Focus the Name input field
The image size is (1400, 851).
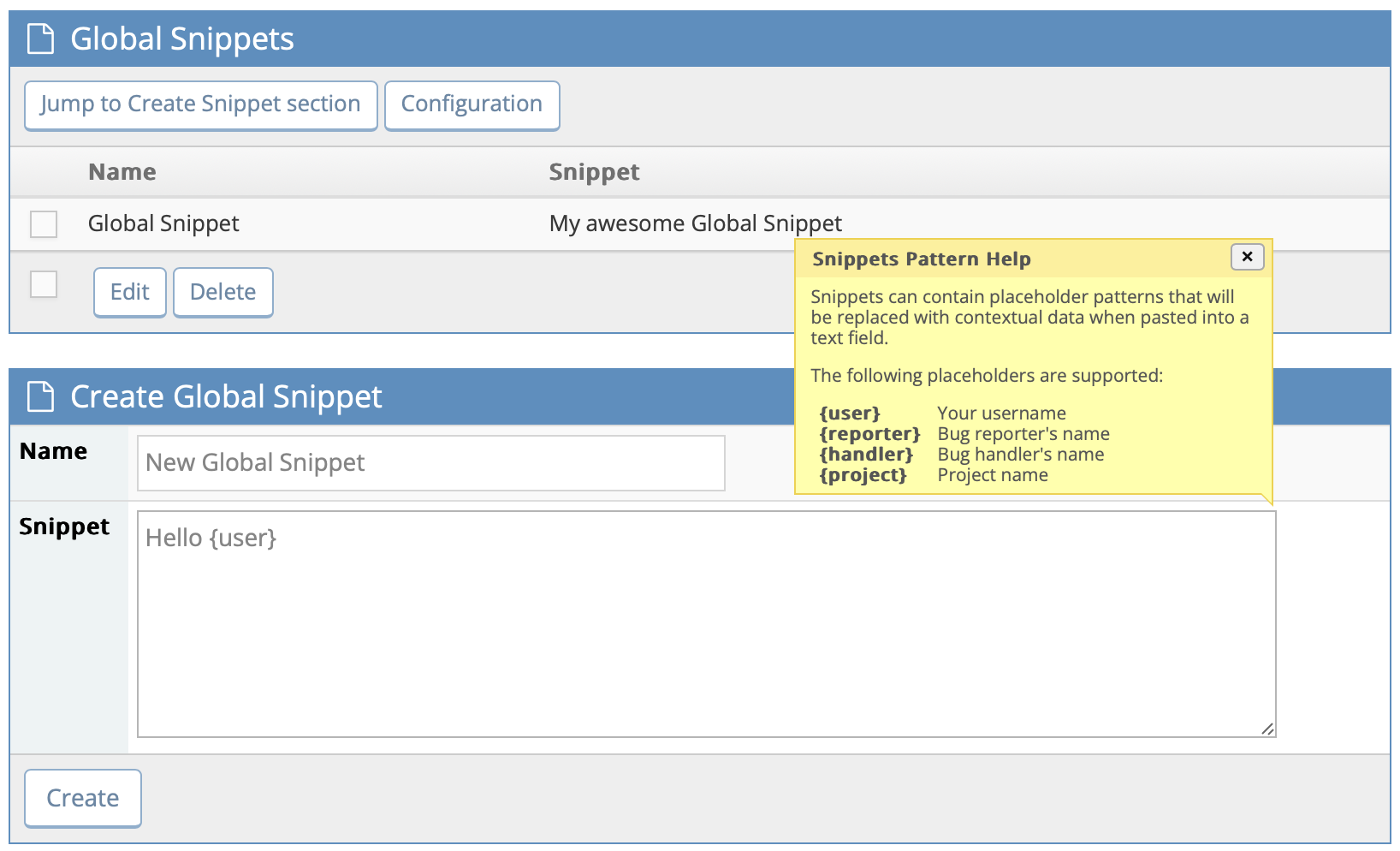(431, 463)
